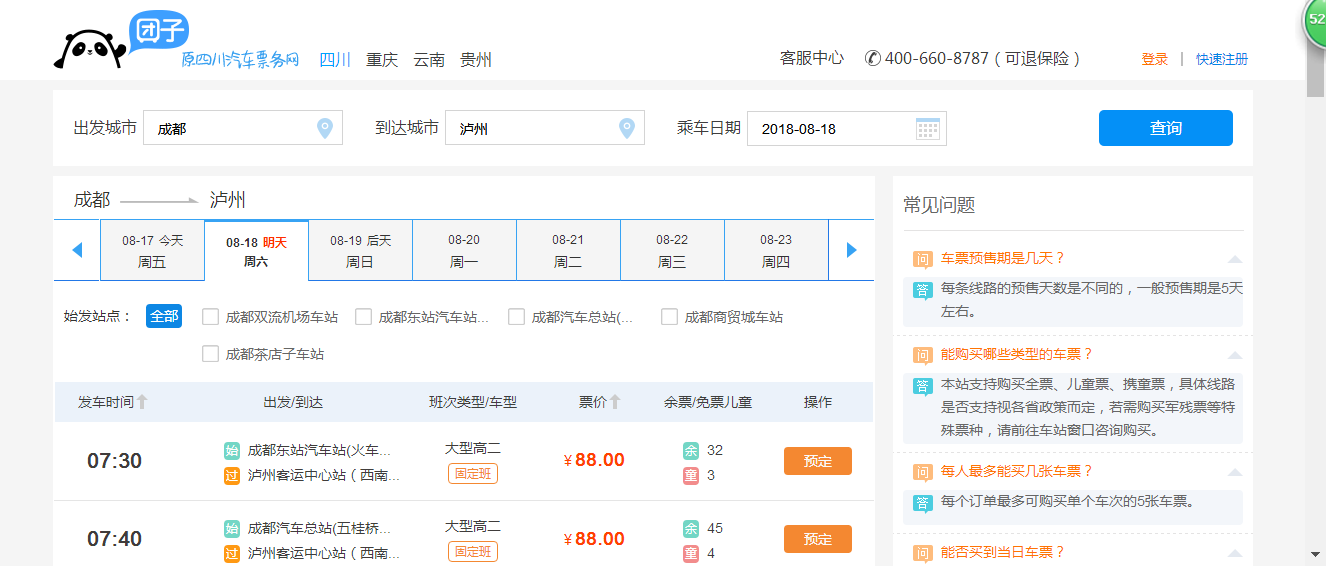
Task: Click location pin in arrival city field
Action: pos(626,128)
